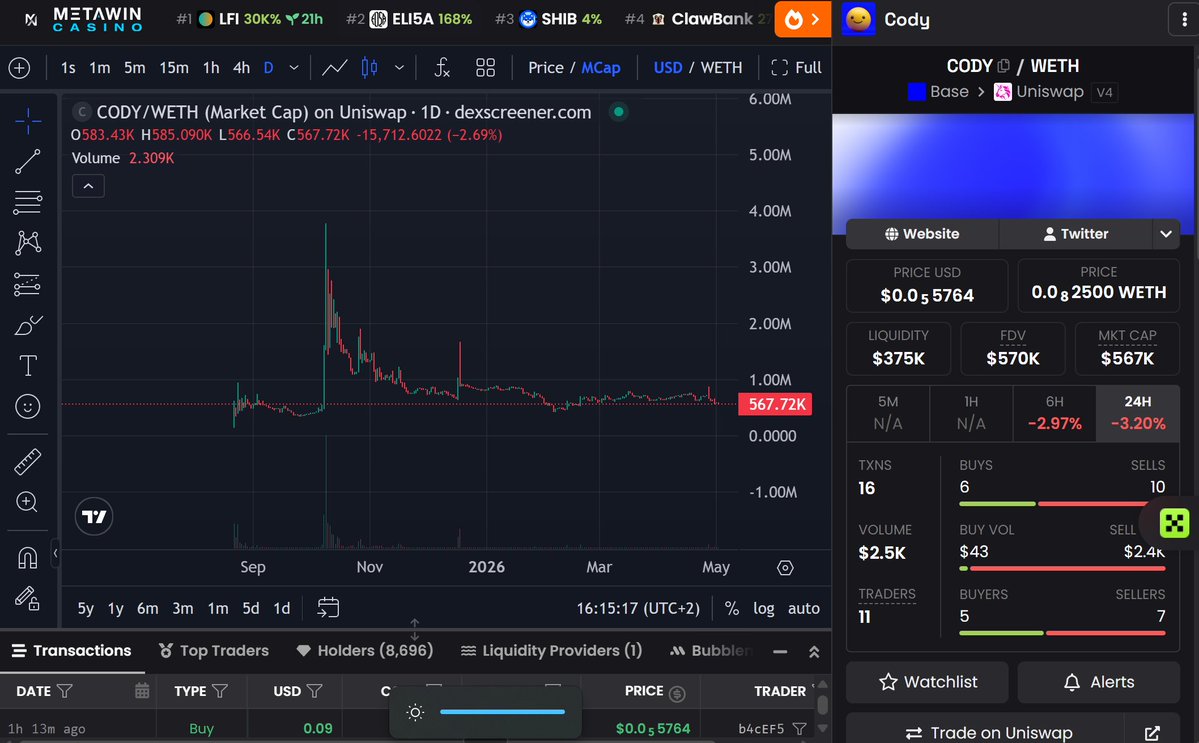The width and height of the screenshot is (1199, 743).
Task: Open the emoji icons tool
Action: pyautogui.click(x=28, y=407)
